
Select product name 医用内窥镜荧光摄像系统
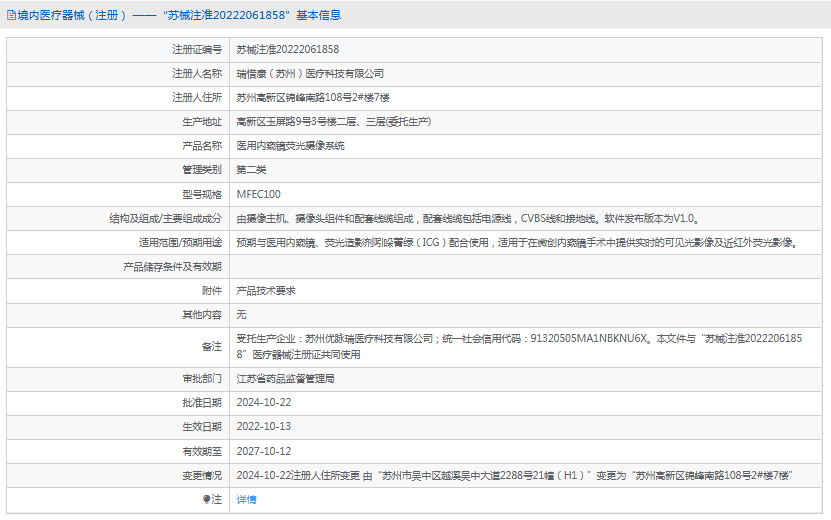(290, 146)
